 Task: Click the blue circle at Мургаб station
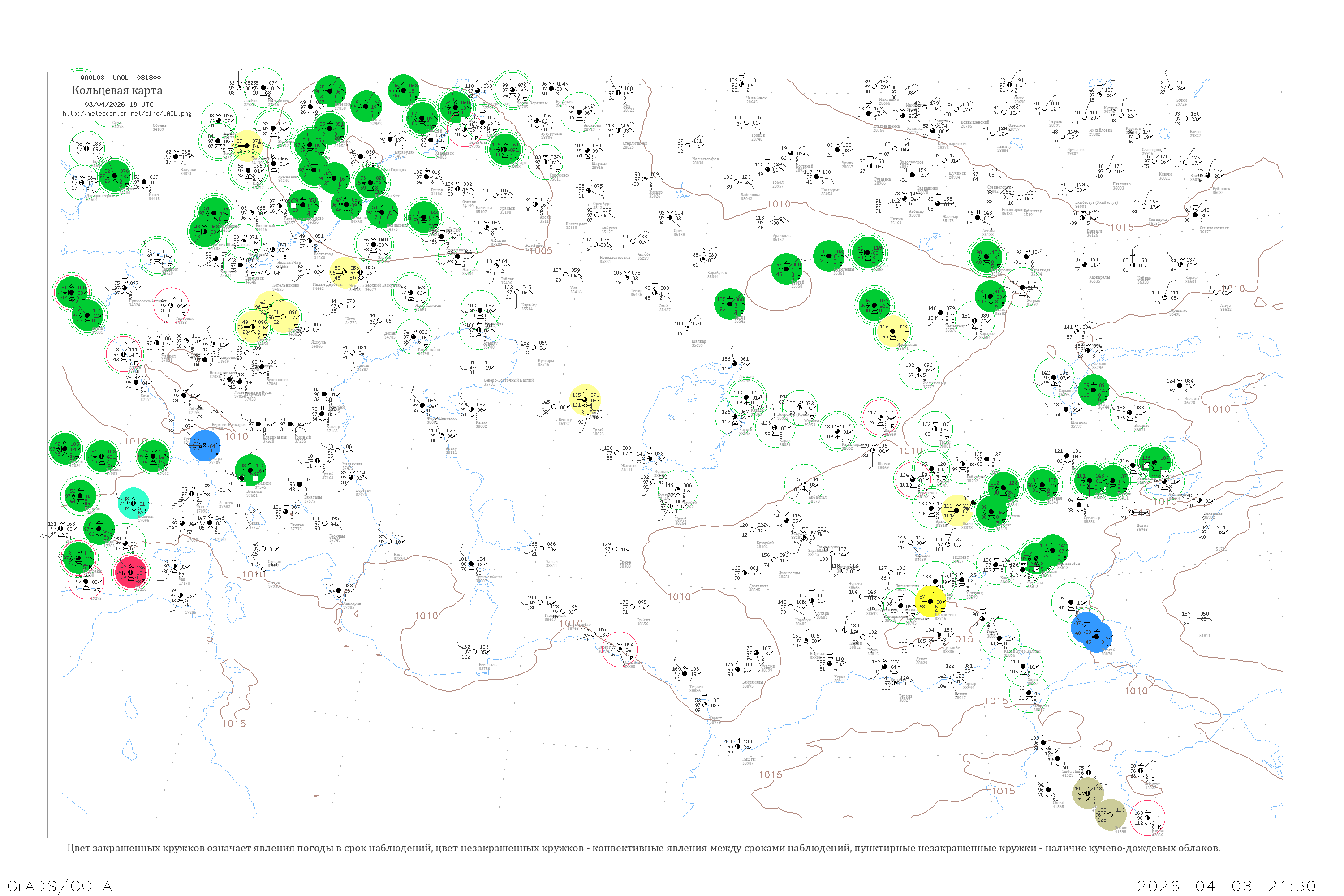click(1097, 637)
